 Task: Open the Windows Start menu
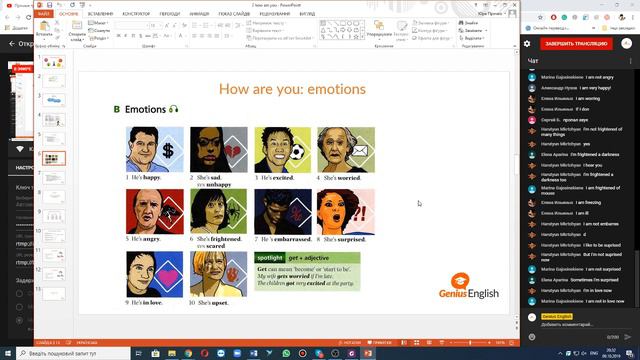pos(8,353)
